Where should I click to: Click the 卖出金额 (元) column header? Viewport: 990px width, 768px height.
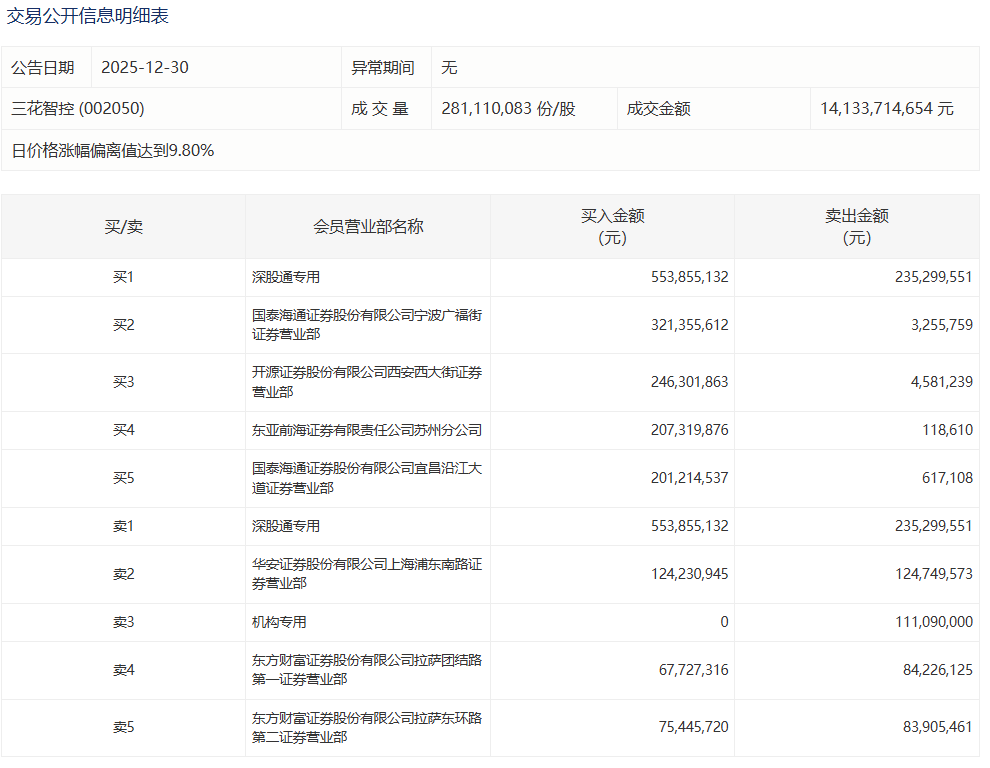pyautogui.click(x=856, y=227)
